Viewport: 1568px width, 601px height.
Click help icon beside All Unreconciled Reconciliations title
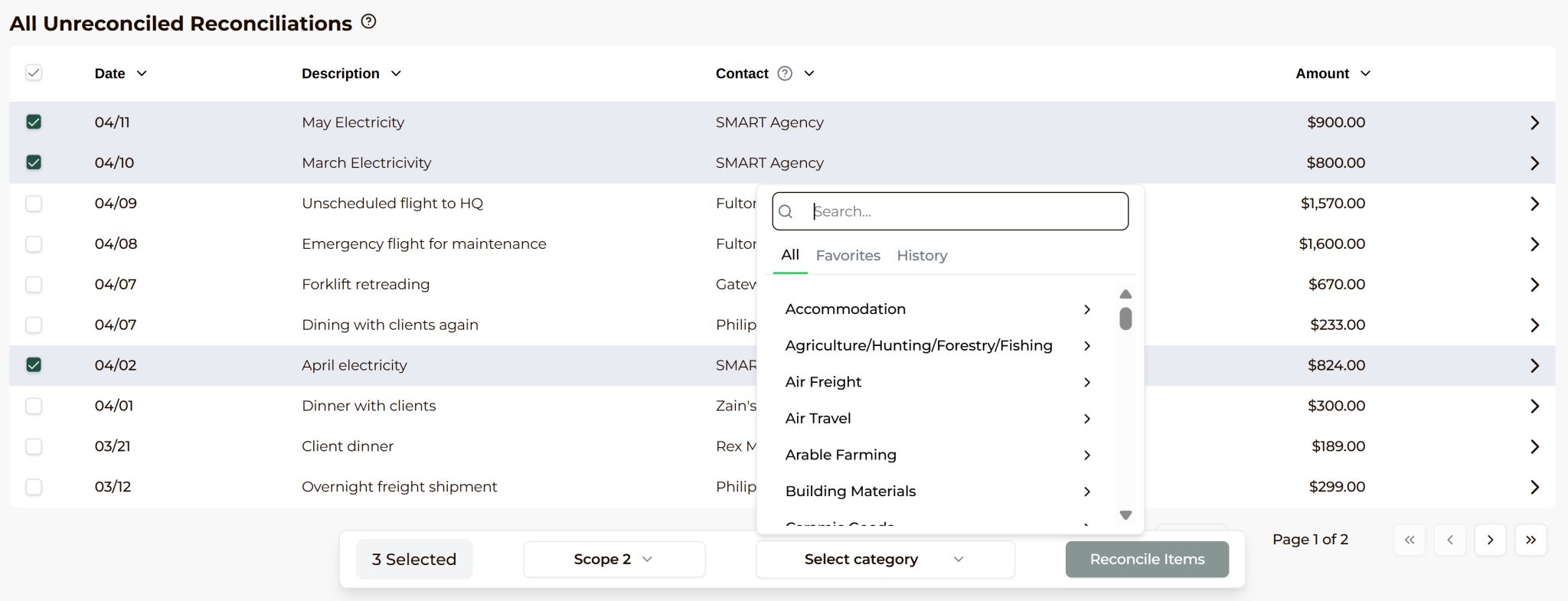(368, 21)
